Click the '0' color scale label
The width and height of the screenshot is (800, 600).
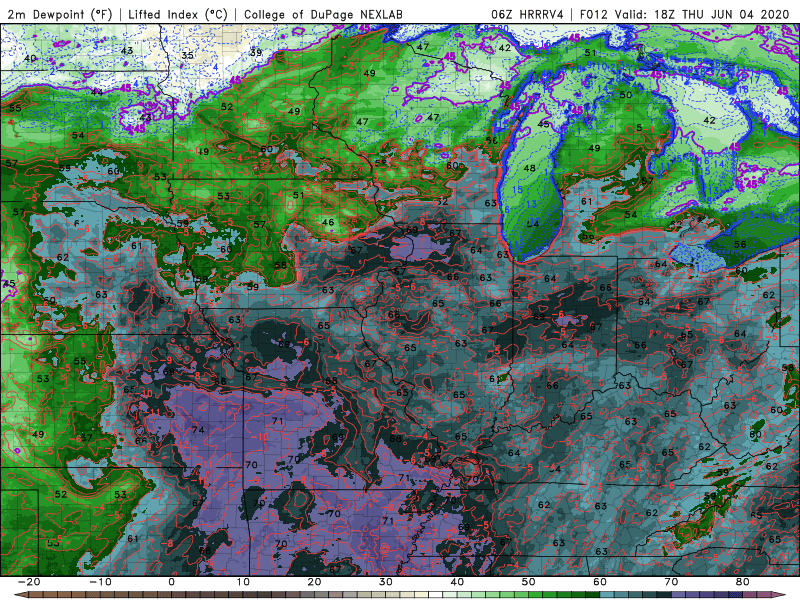pyautogui.click(x=171, y=582)
